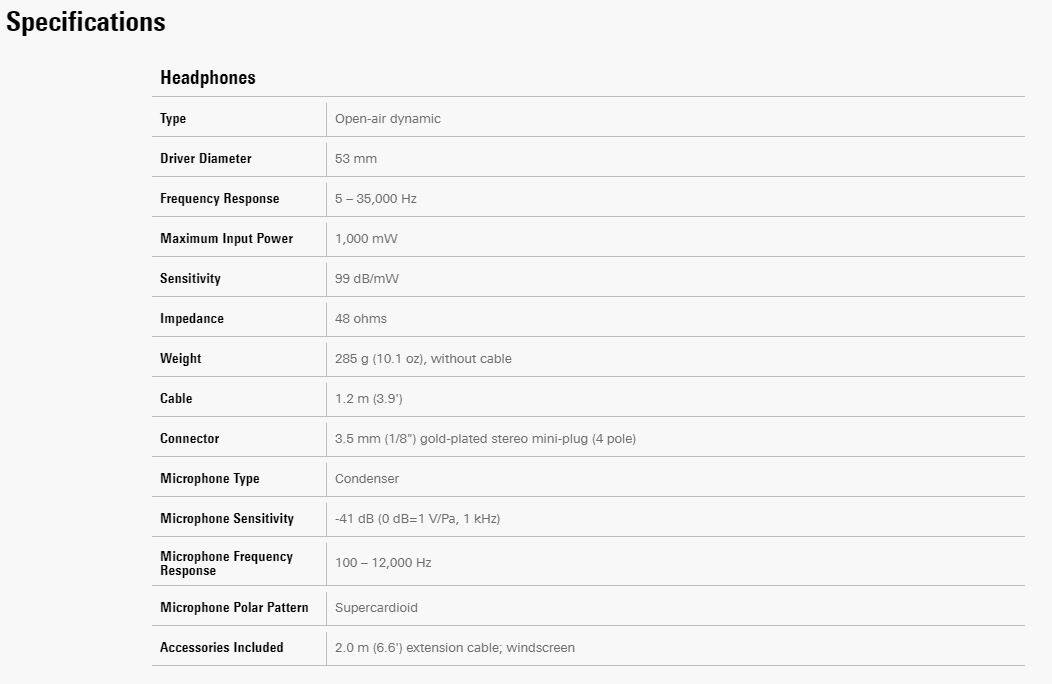This screenshot has height=684, width=1052.
Task: Click the Microphone Type label
Action: [210, 479]
